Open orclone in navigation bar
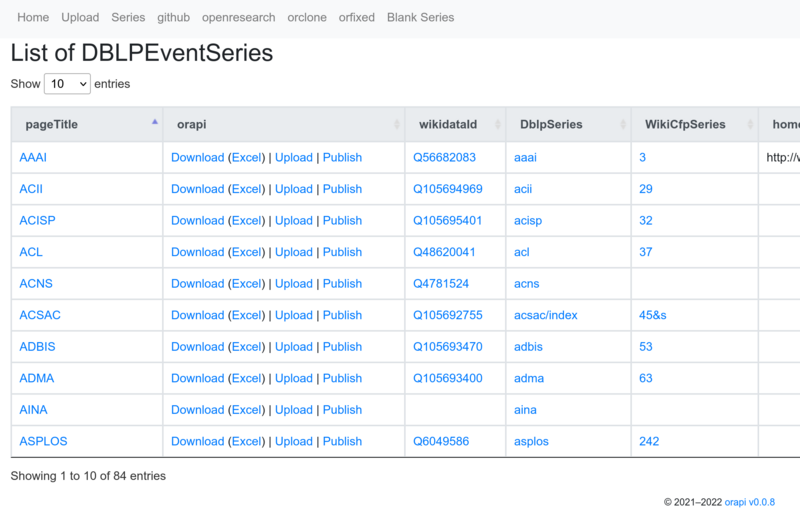This screenshot has width=800, height=522. tap(307, 17)
